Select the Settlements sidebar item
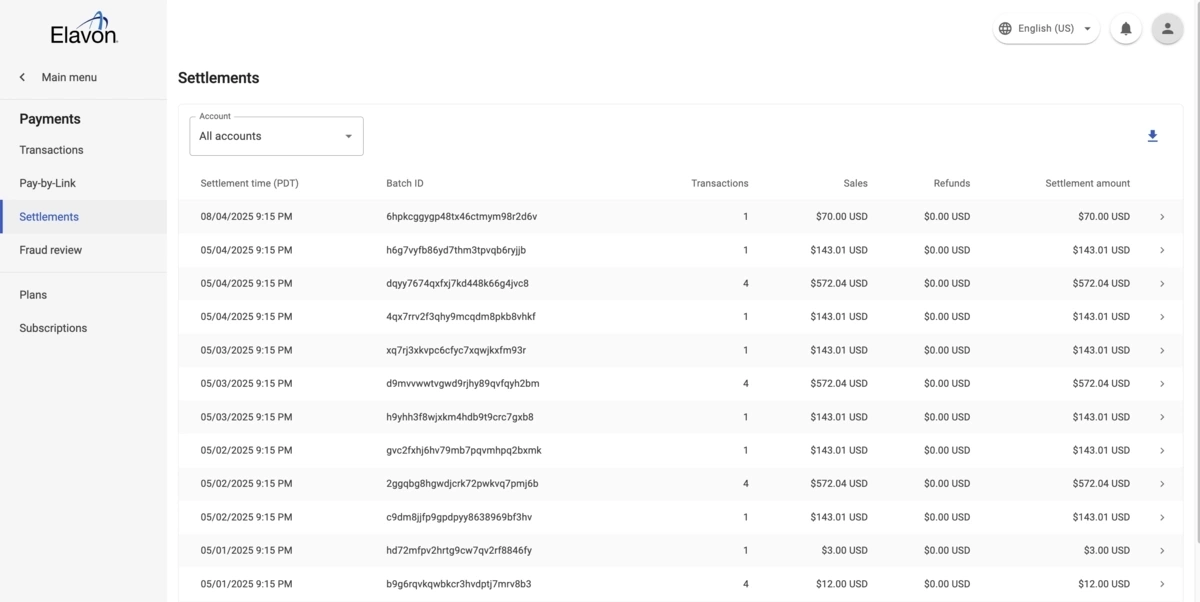The height and width of the screenshot is (602, 1200). (49, 216)
